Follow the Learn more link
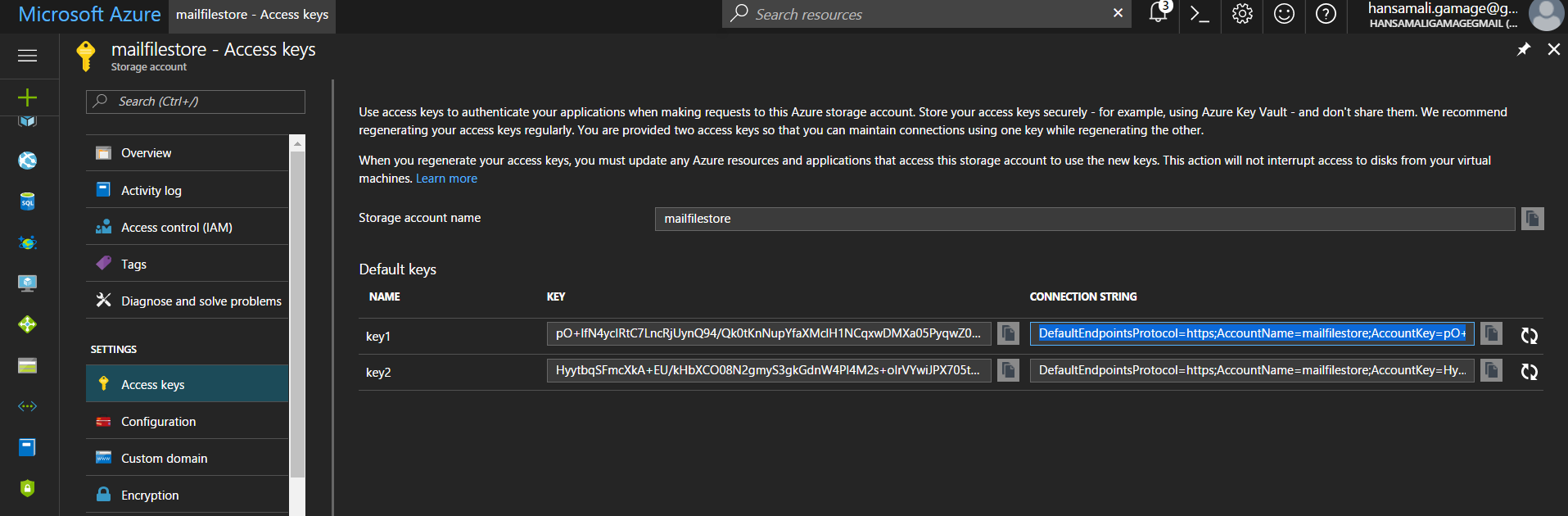This screenshot has width=1568, height=516. (446, 179)
